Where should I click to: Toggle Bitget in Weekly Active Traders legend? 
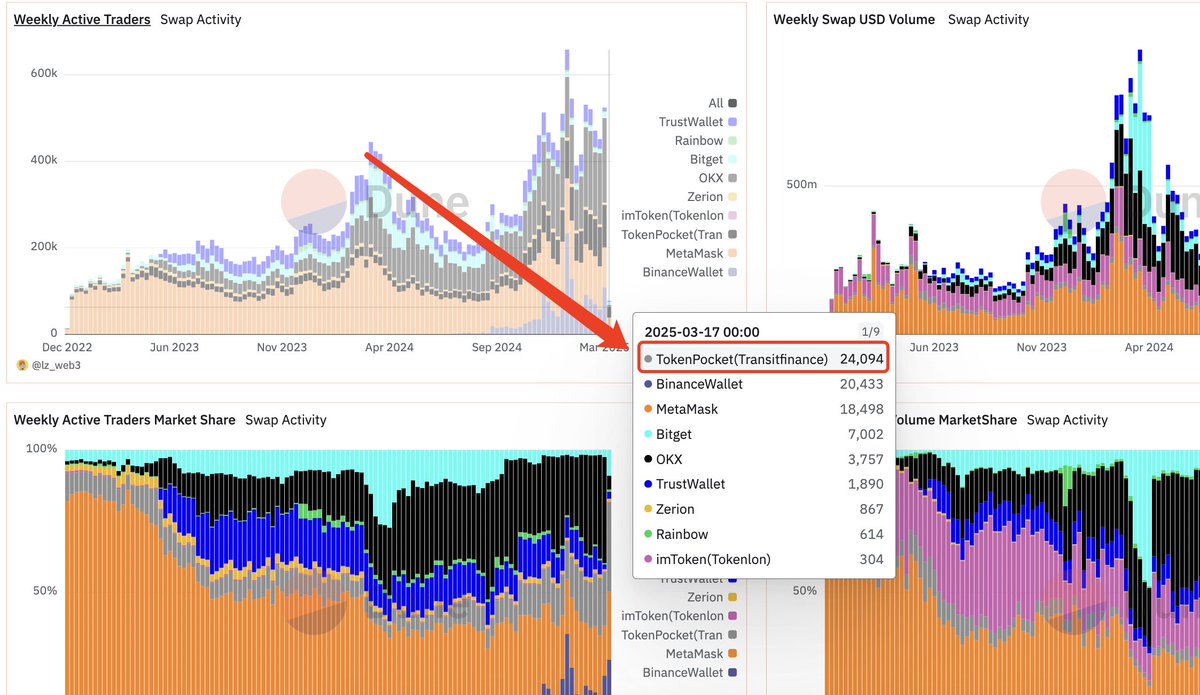click(711, 160)
